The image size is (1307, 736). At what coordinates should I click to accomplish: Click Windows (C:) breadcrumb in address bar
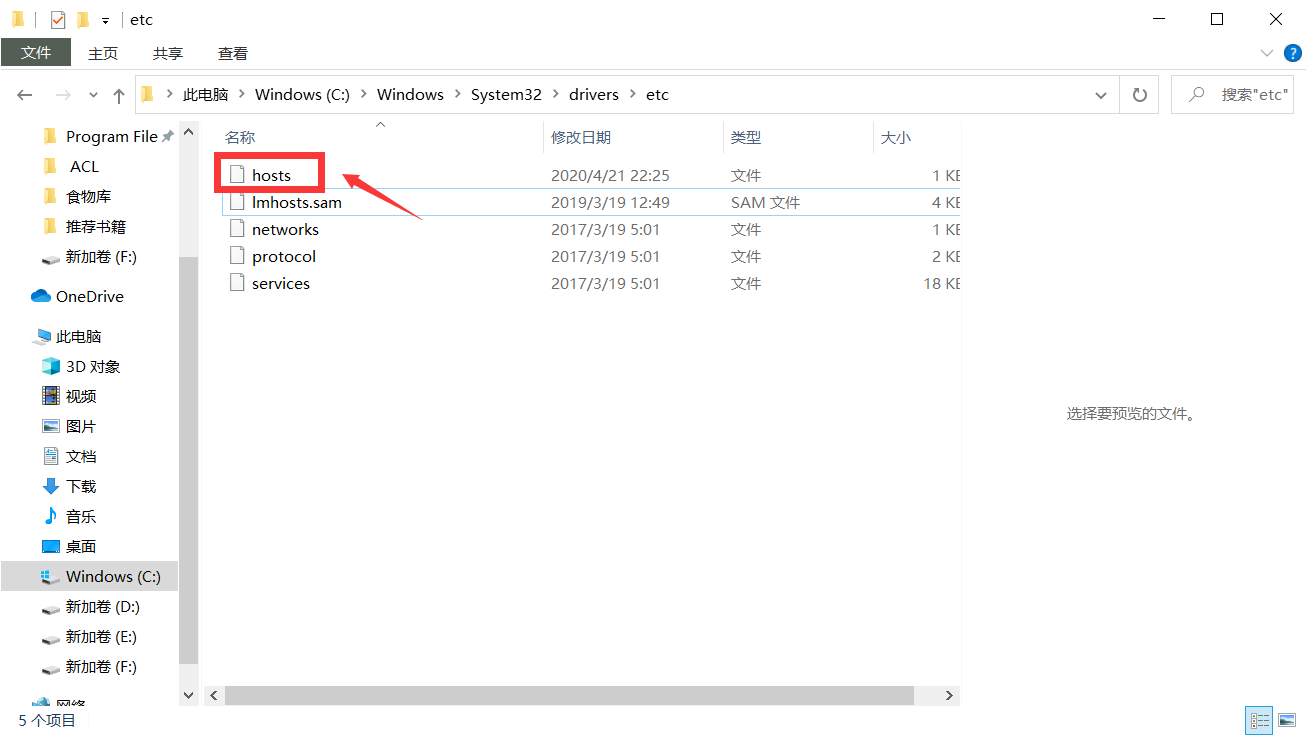[x=302, y=94]
